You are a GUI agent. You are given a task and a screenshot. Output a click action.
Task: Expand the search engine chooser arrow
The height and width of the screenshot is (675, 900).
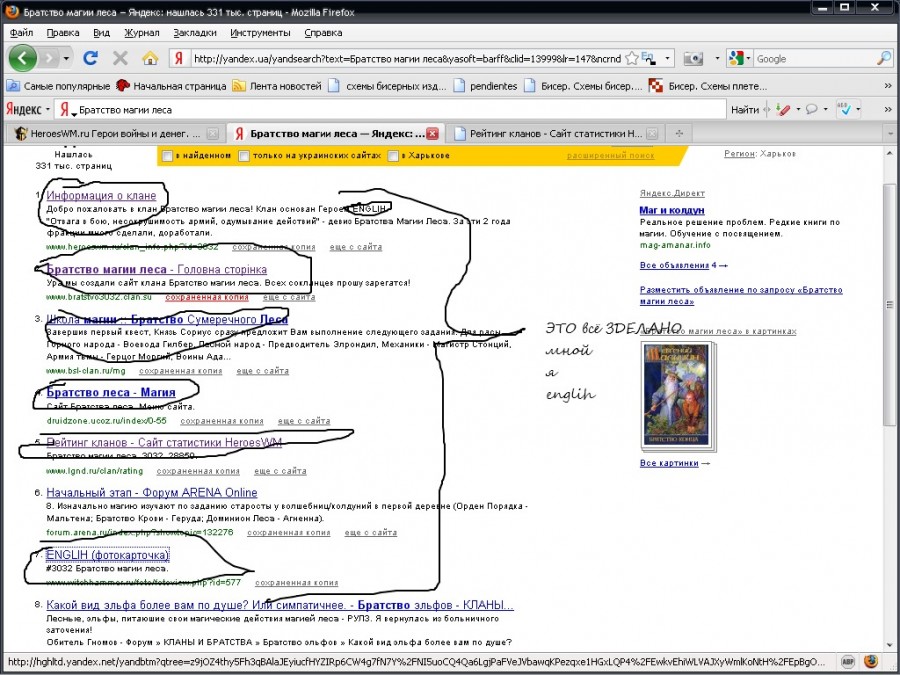[748, 59]
